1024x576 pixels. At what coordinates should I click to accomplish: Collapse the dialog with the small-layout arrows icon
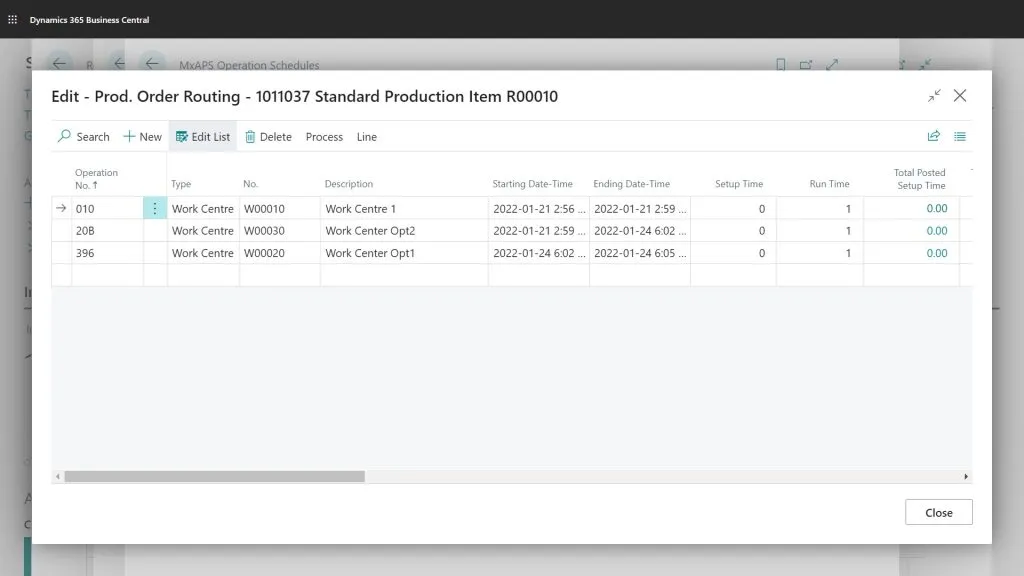935,96
